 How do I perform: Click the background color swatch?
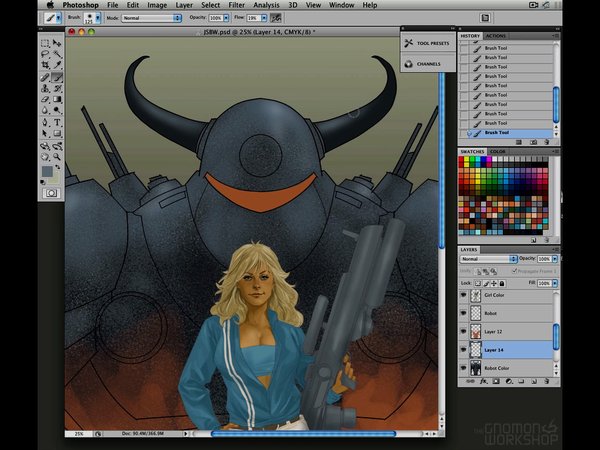click(x=56, y=179)
